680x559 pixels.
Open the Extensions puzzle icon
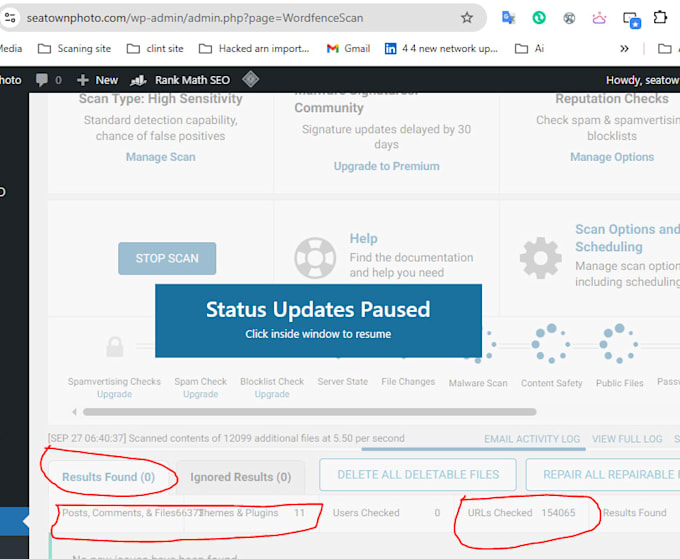tap(660, 17)
